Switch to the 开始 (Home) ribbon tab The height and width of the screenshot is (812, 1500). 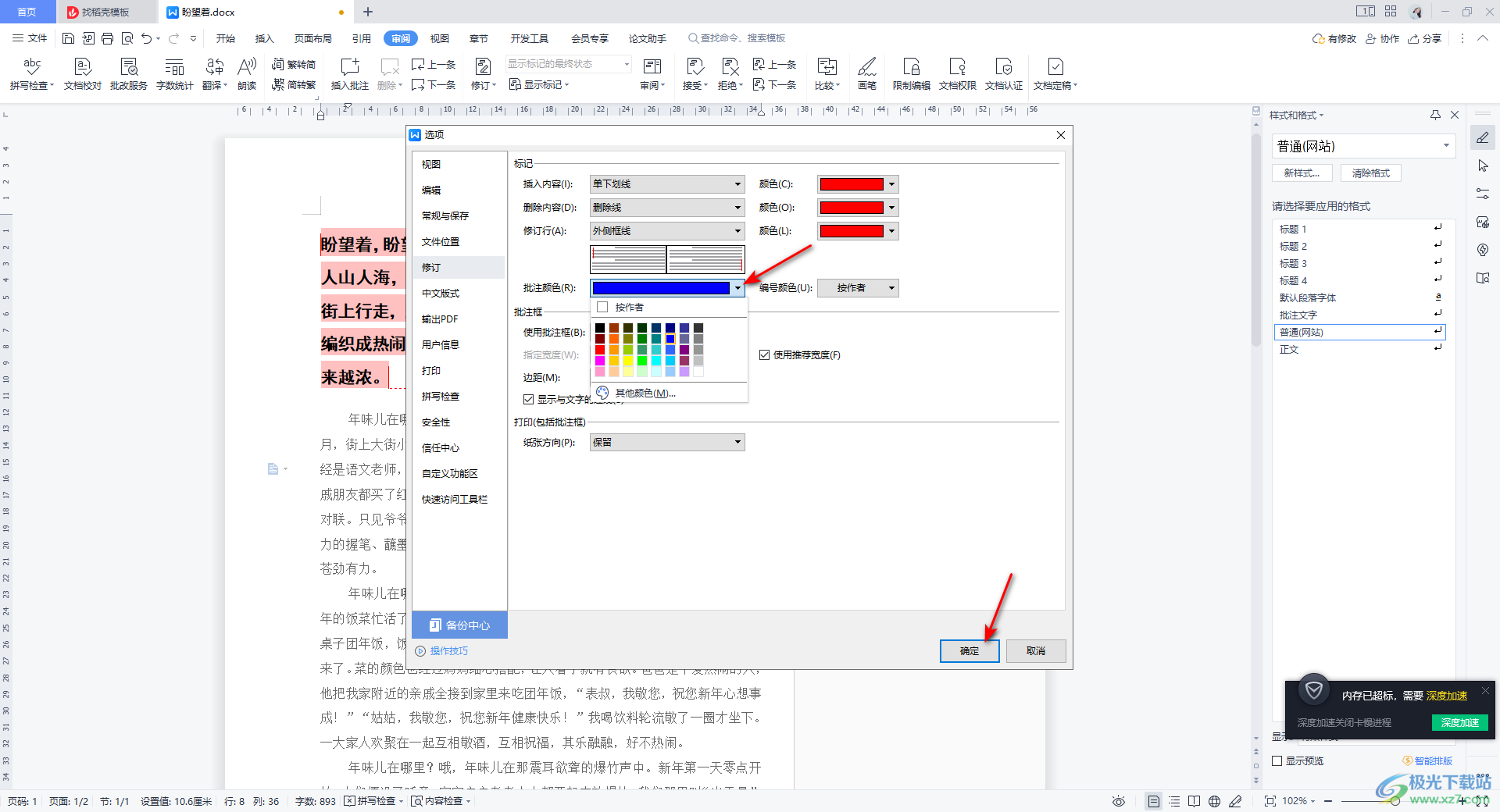226,38
